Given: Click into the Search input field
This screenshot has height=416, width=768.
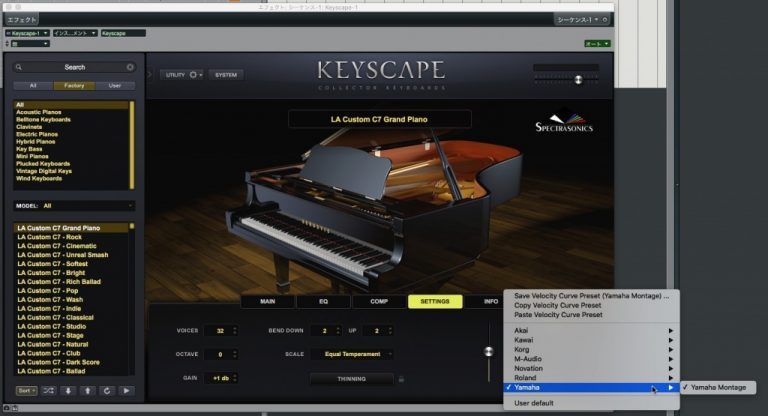Looking at the screenshot, I should coord(74,67).
